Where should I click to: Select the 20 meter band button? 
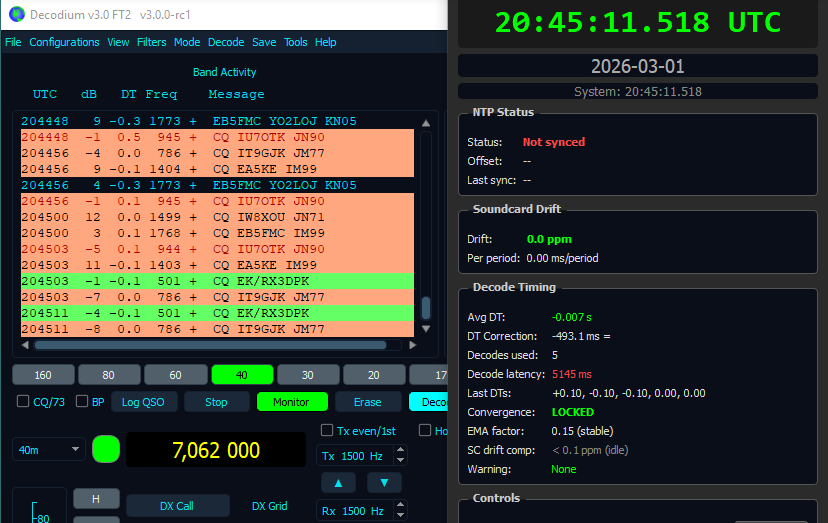pyautogui.click(x=375, y=375)
